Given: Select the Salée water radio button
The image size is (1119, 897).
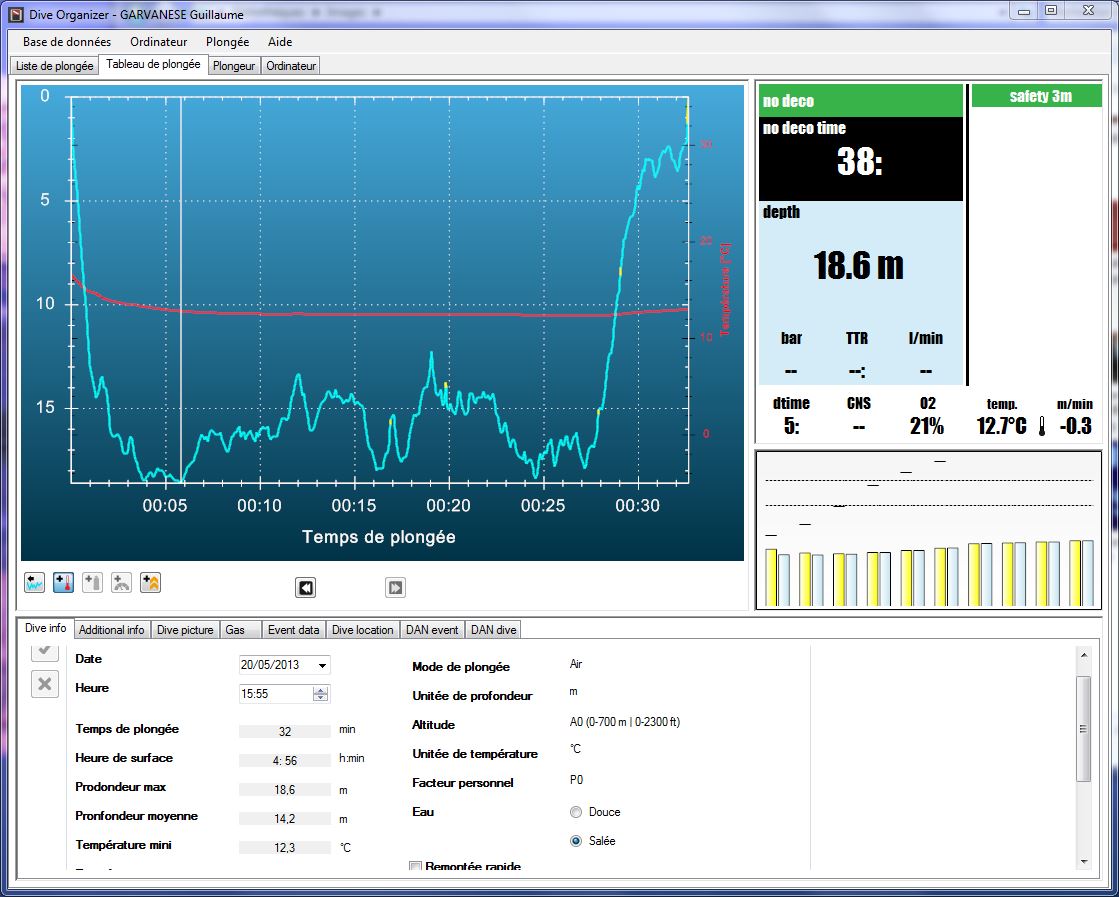Looking at the screenshot, I should [x=576, y=841].
